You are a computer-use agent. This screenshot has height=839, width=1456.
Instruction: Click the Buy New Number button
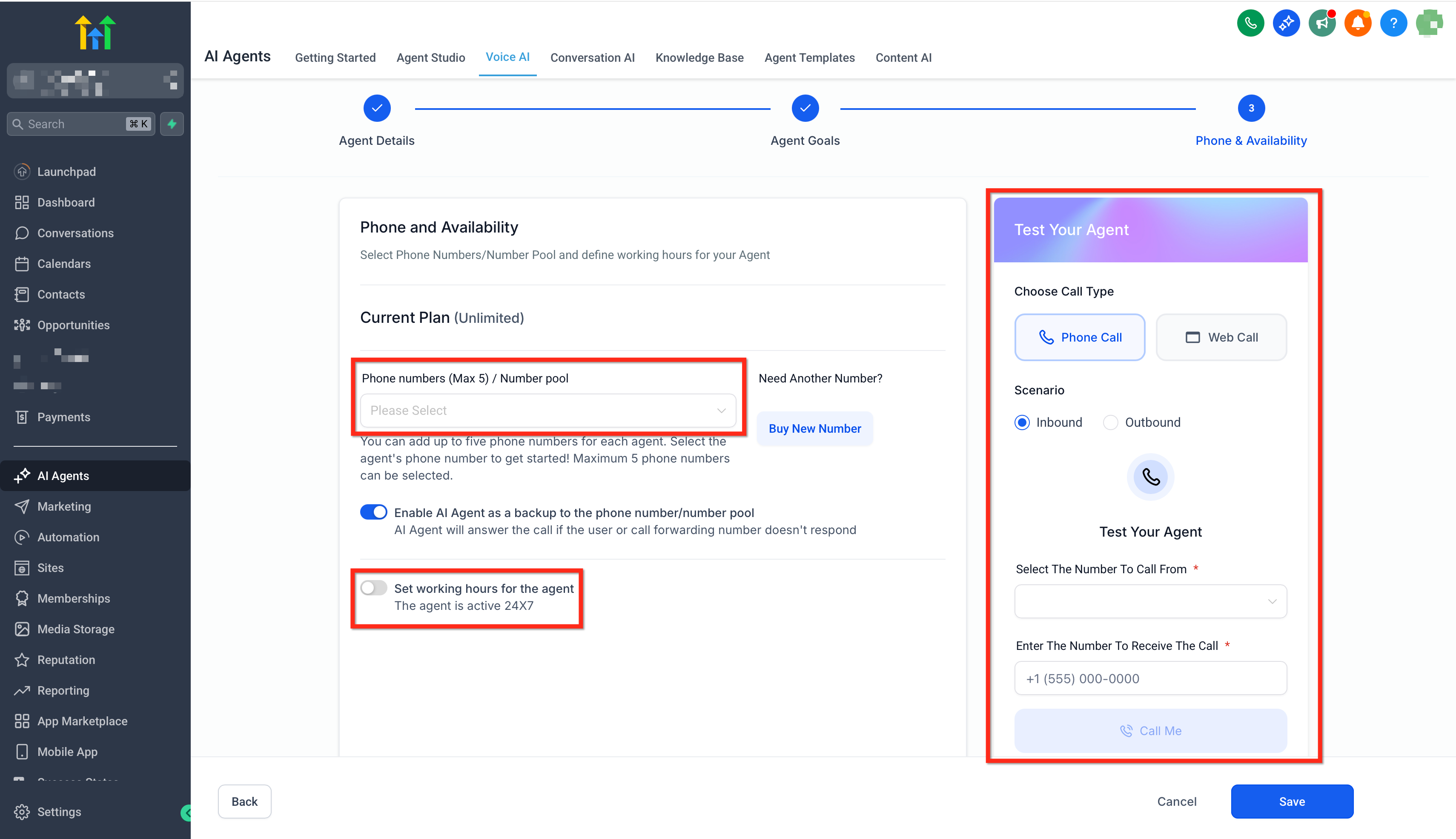[814, 429]
